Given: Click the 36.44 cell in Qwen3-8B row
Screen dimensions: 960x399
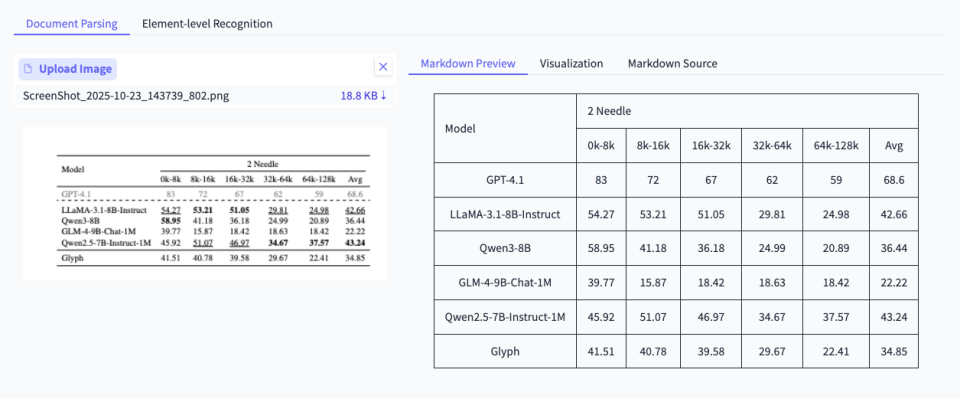Looking at the screenshot, I should point(894,248).
